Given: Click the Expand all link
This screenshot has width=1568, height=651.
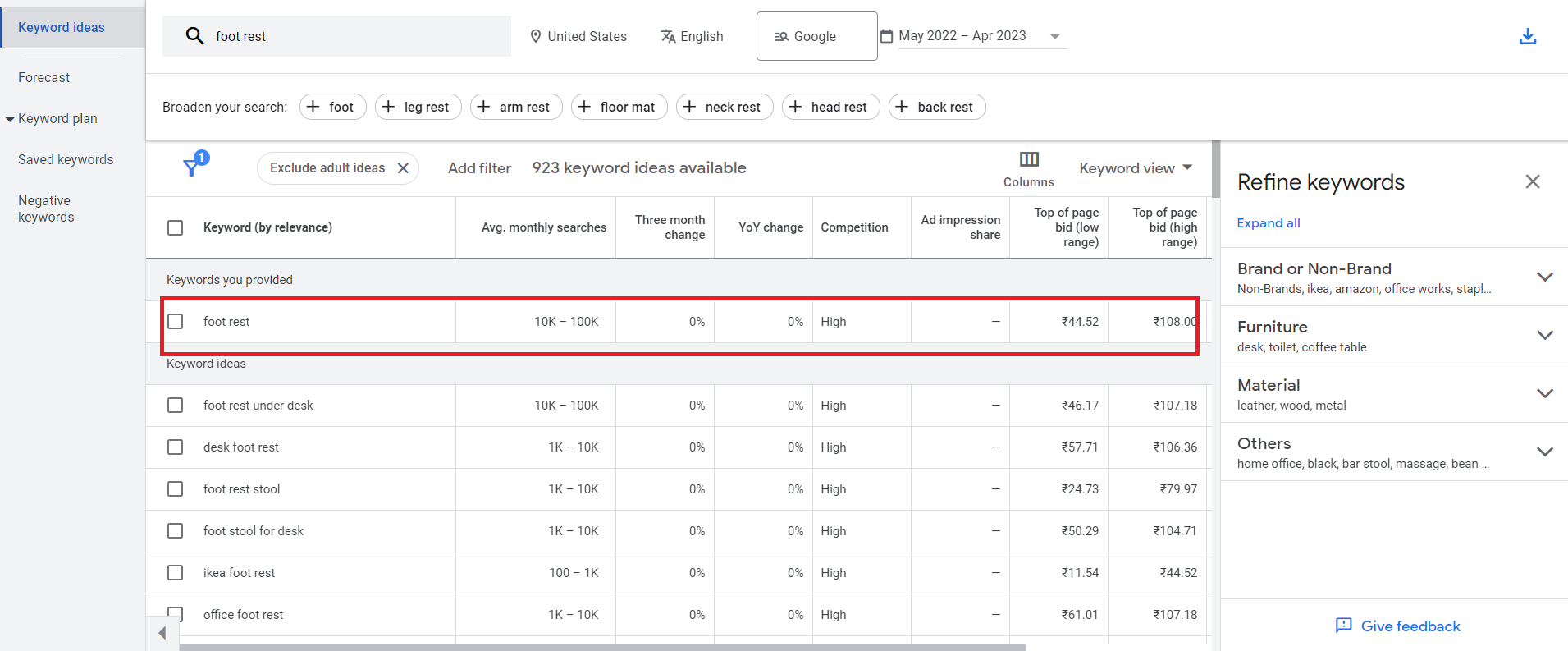Looking at the screenshot, I should 1269,223.
